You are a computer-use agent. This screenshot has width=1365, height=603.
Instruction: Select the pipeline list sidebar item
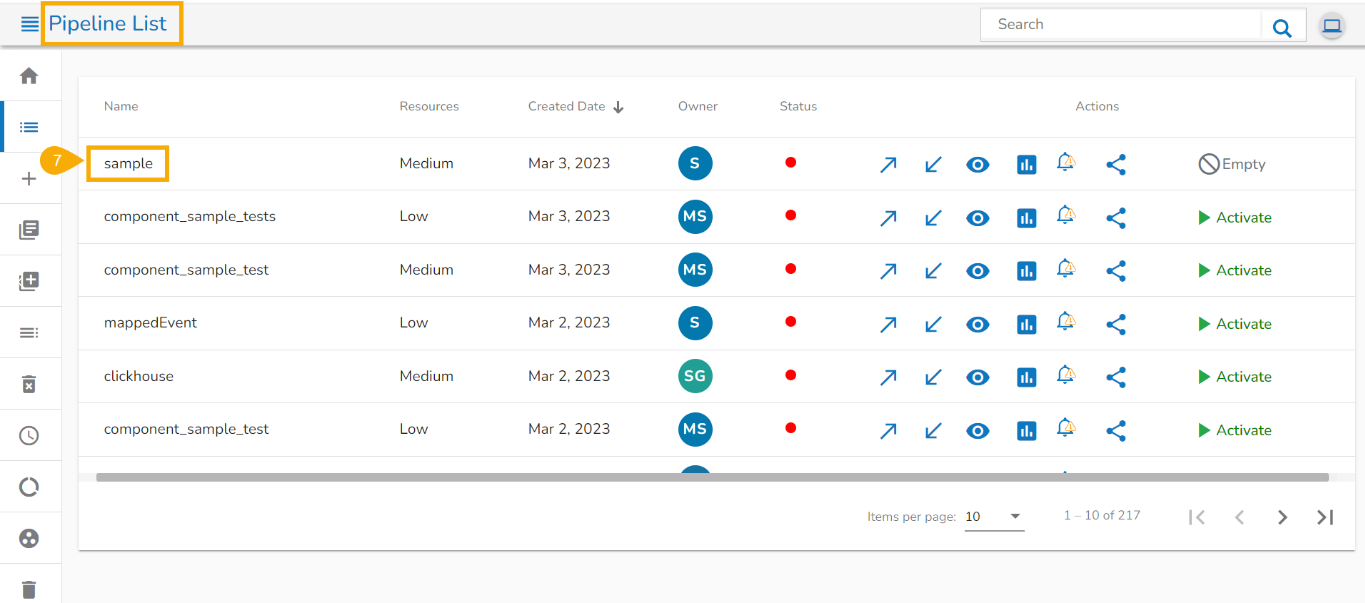point(29,127)
